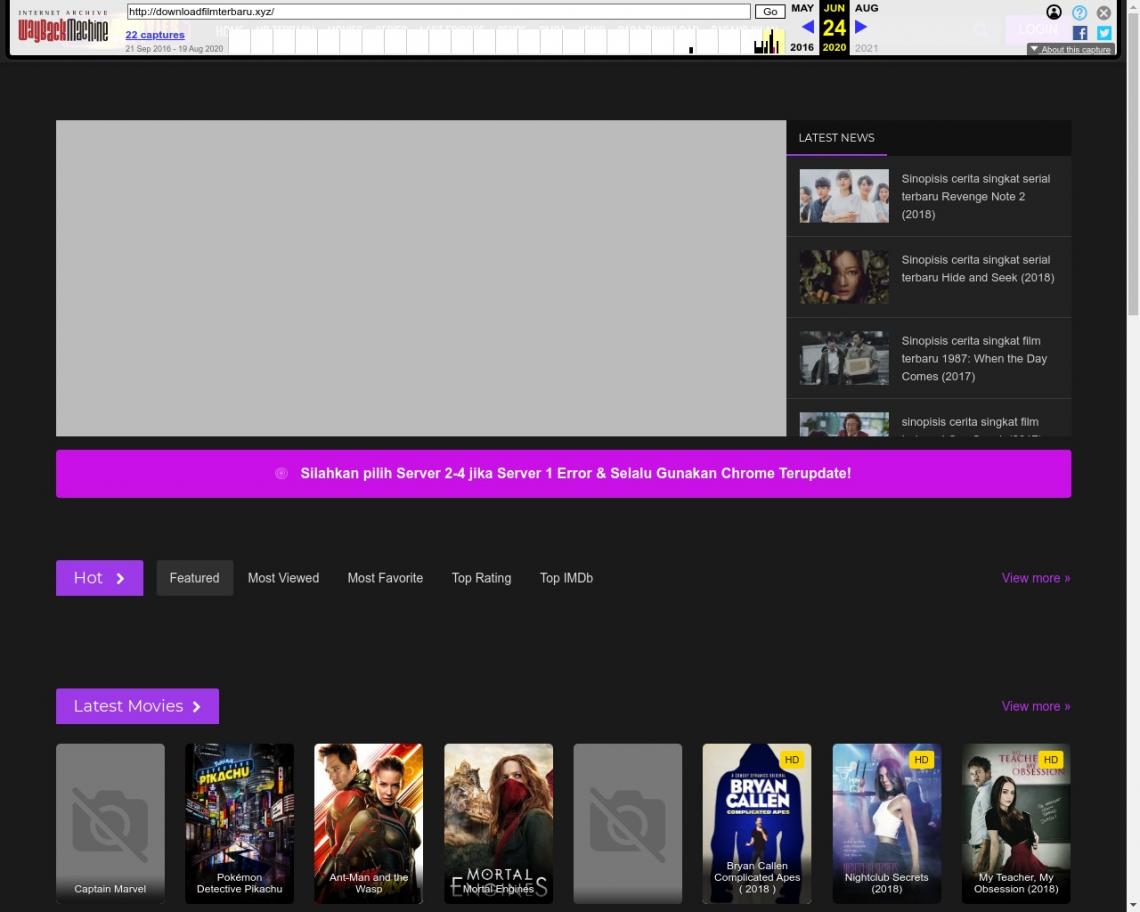Image resolution: width=1140 pixels, height=912 pixels.
Task: Click the Go button
Action: (x=770, y=12)
